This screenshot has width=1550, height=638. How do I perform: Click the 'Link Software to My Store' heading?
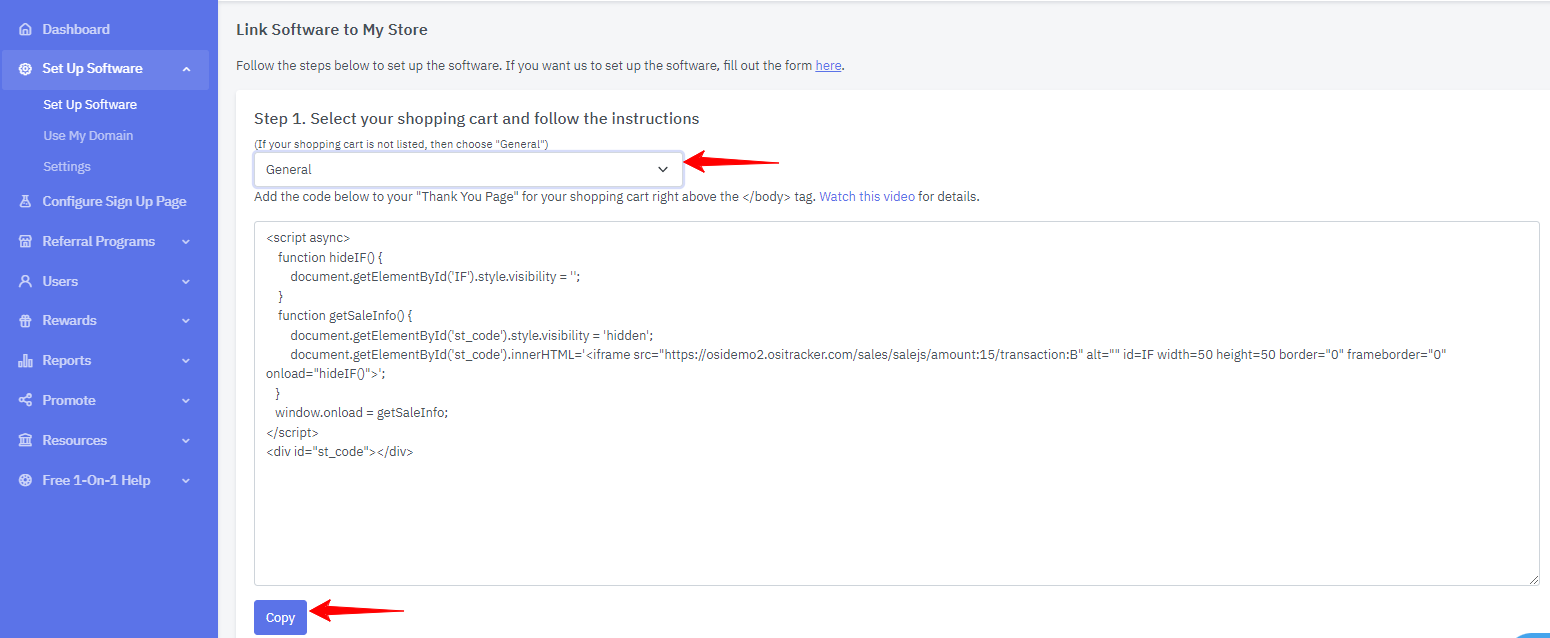pyautogui.click(x=331, y=30)
